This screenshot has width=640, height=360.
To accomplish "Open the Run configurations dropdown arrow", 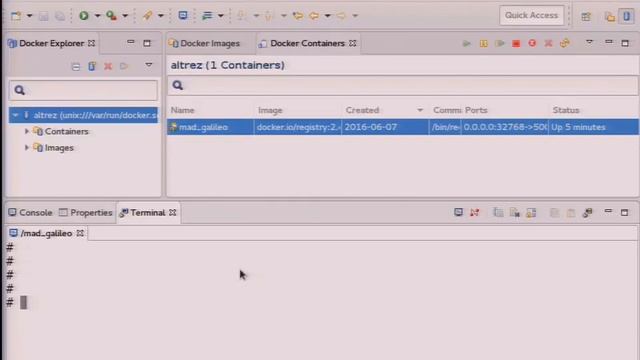I will [98, 16].
